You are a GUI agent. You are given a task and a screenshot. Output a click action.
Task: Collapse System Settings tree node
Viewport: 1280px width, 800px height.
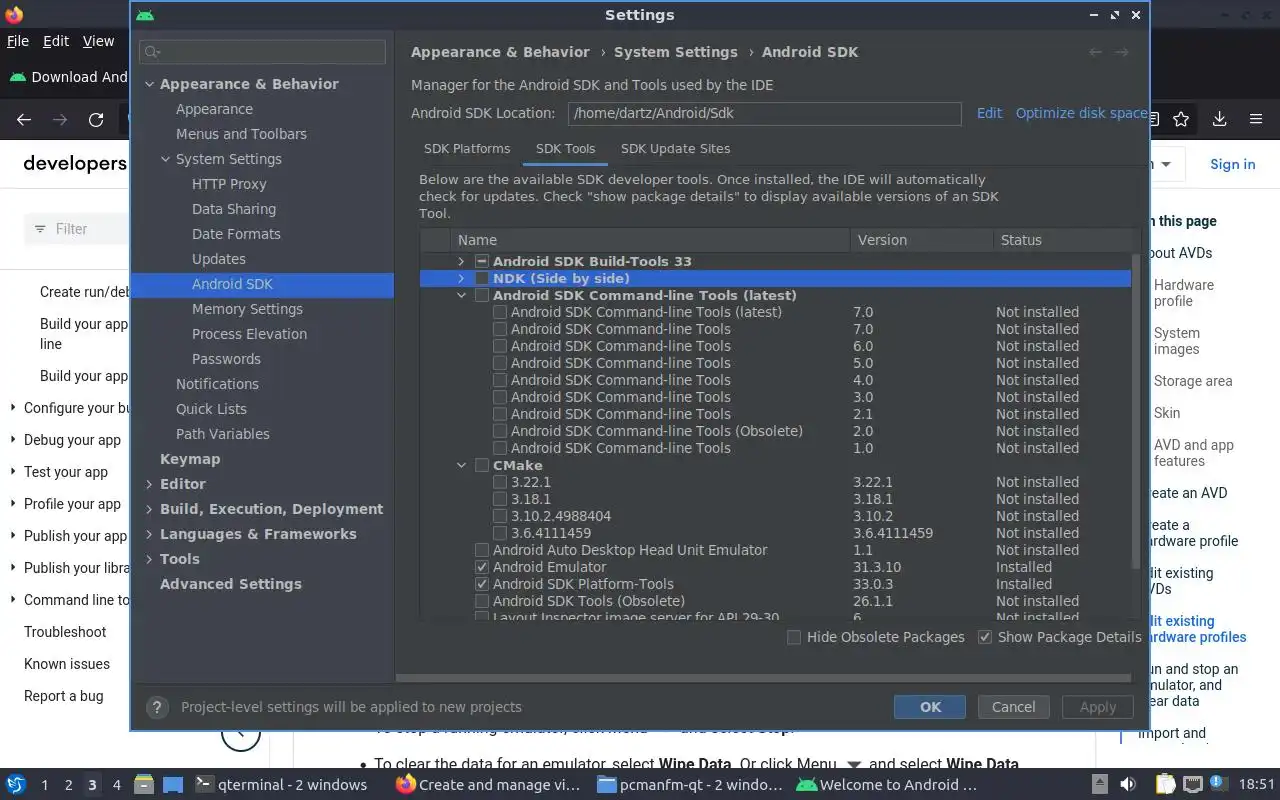pos(165,159)
